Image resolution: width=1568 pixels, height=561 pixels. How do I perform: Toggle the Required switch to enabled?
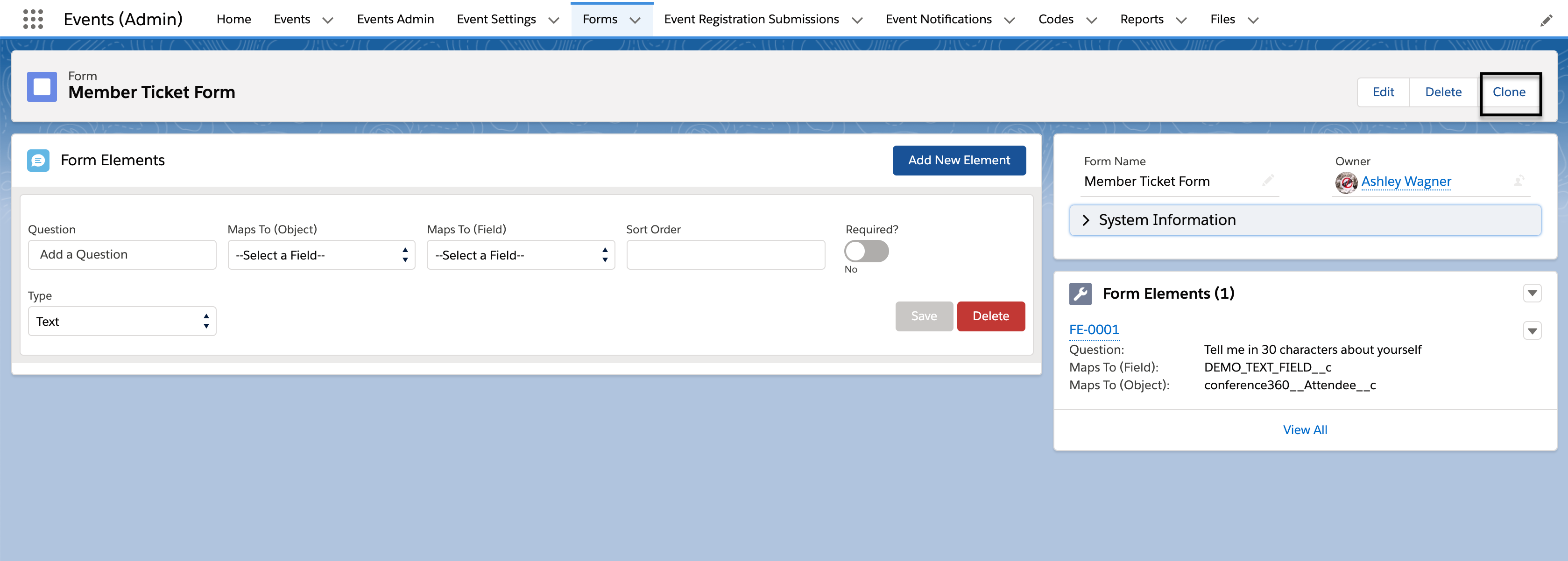point(863,252)
